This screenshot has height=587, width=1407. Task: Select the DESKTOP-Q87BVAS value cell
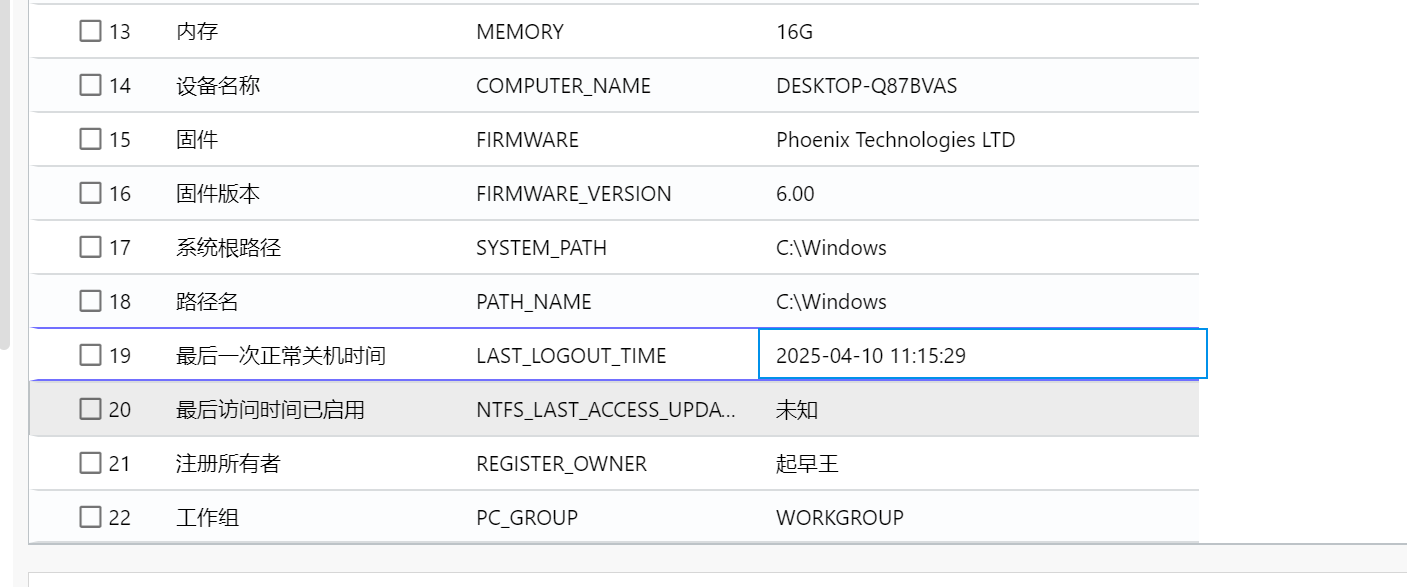866,86
